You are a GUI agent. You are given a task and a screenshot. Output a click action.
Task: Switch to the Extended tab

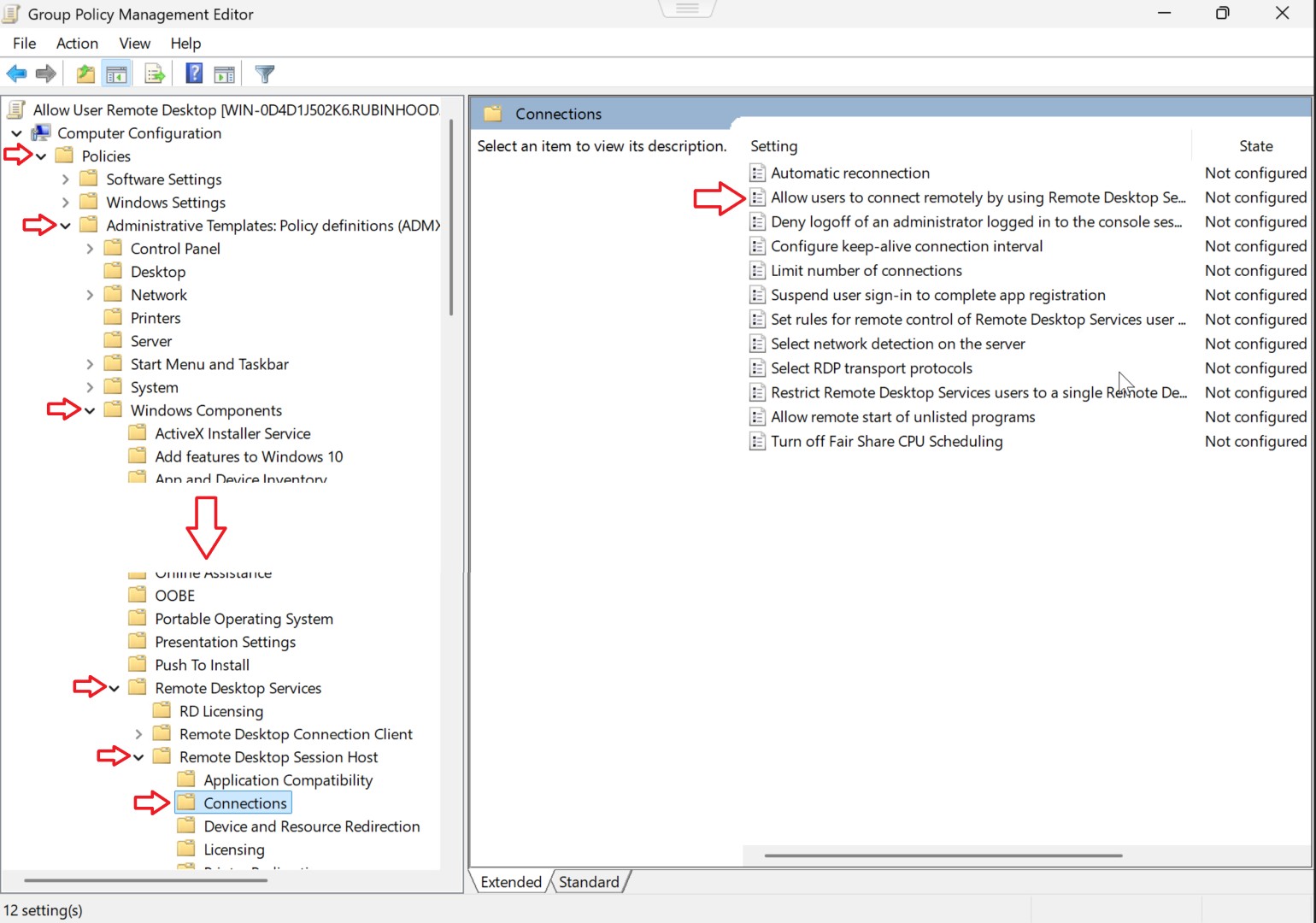coord(511,882)
